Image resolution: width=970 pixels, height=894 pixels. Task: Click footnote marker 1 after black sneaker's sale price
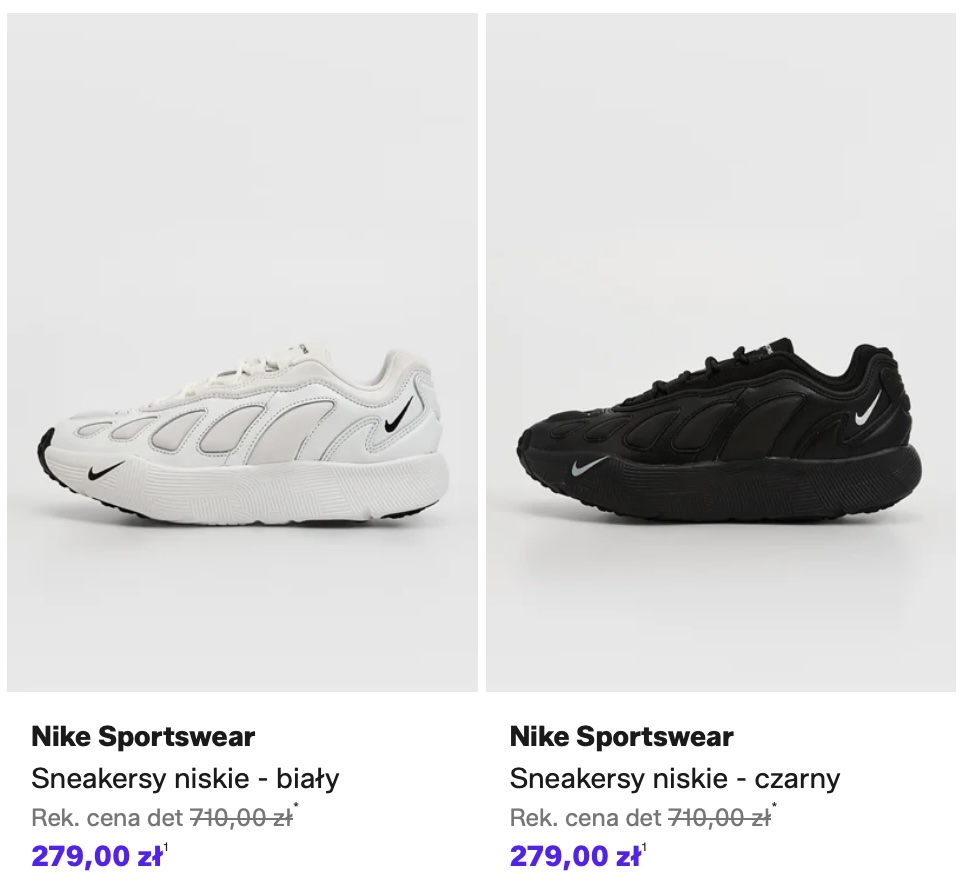[645, 849]
